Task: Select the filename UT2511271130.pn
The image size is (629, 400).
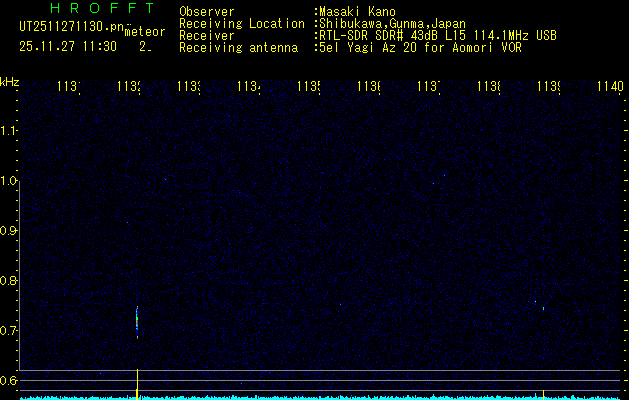Action: click(71, 27)
